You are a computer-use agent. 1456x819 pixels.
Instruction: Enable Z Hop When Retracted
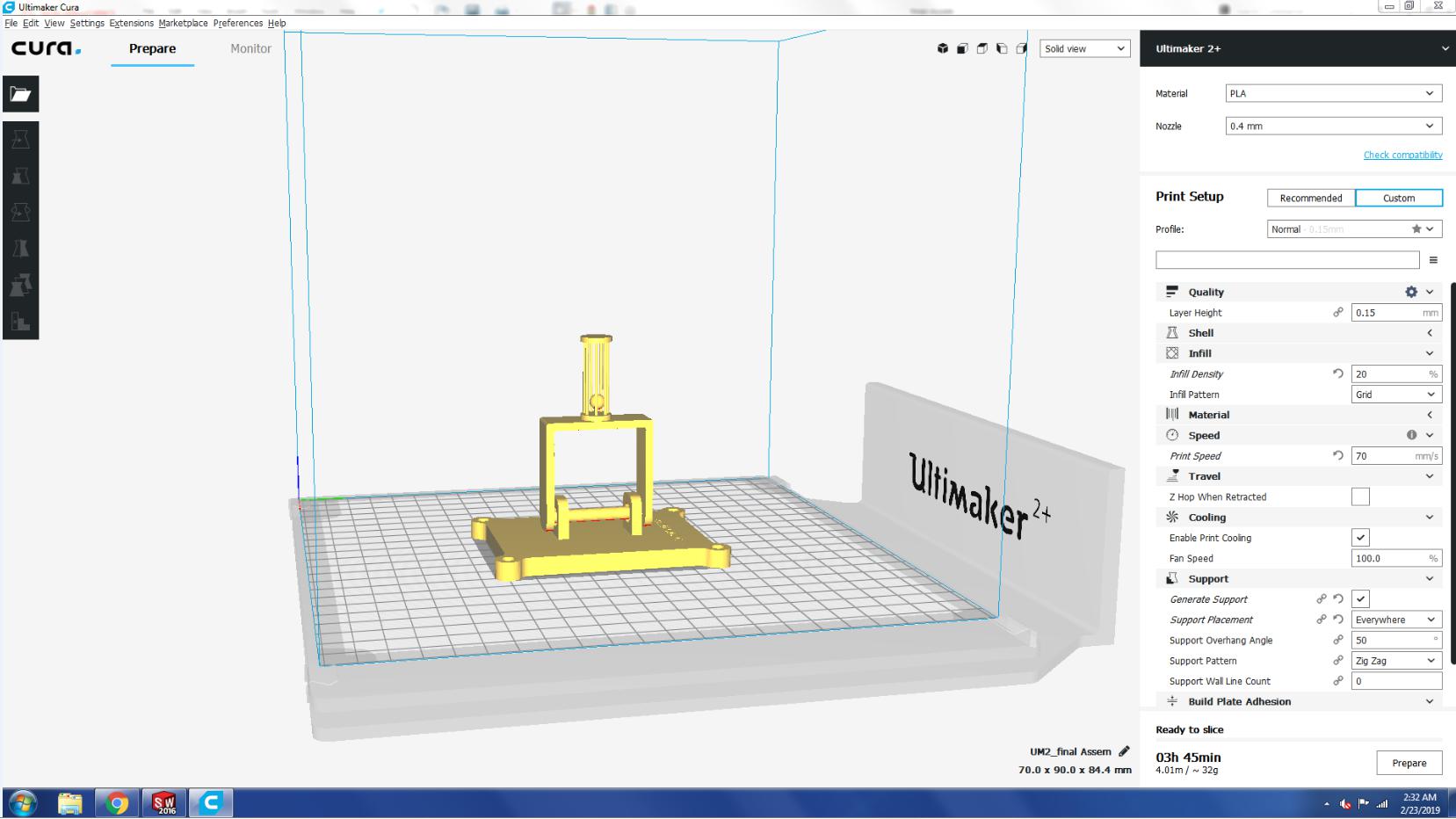1360,496
